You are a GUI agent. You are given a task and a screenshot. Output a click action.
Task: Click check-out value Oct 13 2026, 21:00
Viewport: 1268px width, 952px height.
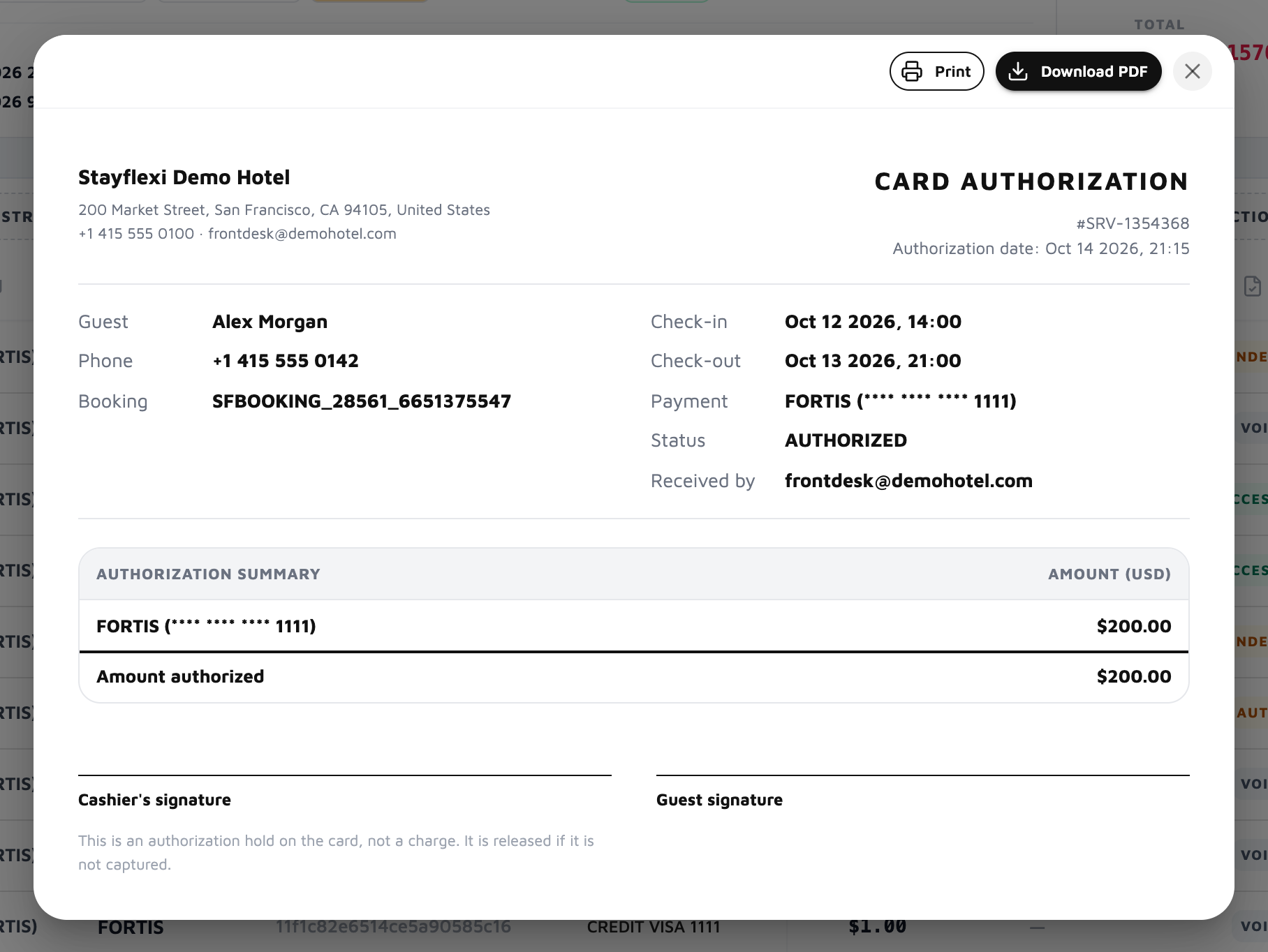click(x=873, y=361)
